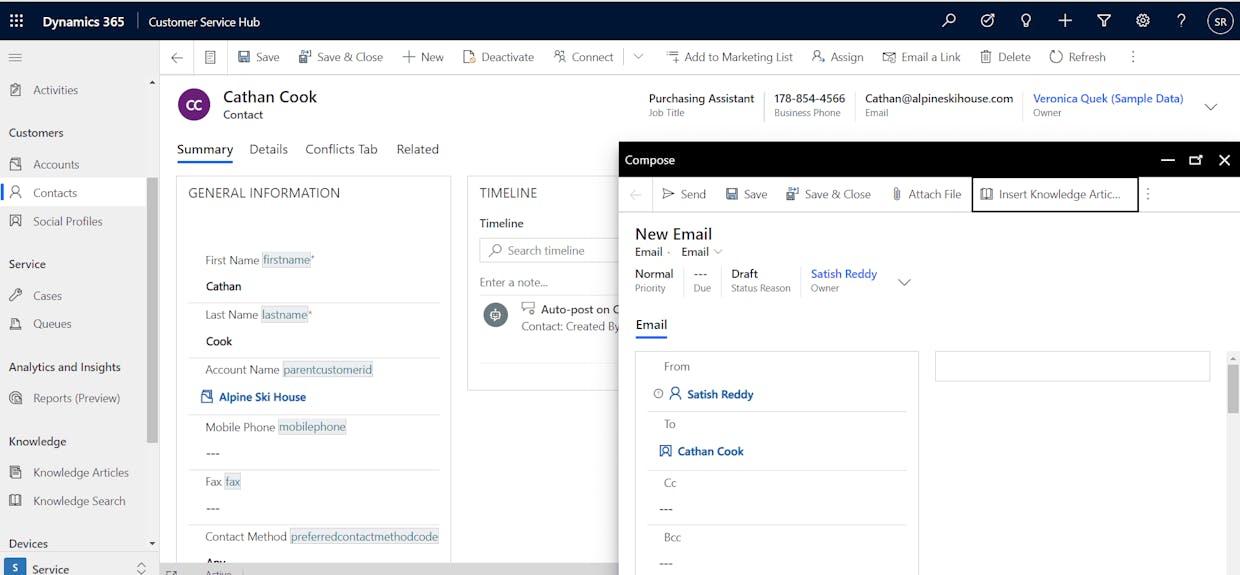Click the search magnifier icon in top bar
Image resolution: width=1240 pixels, height=575 pixels.
949,21
